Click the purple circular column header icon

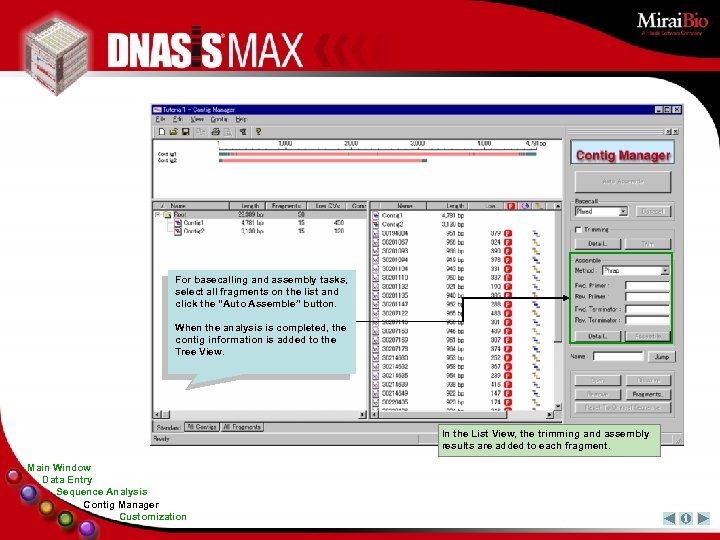(x=525, y=206)
